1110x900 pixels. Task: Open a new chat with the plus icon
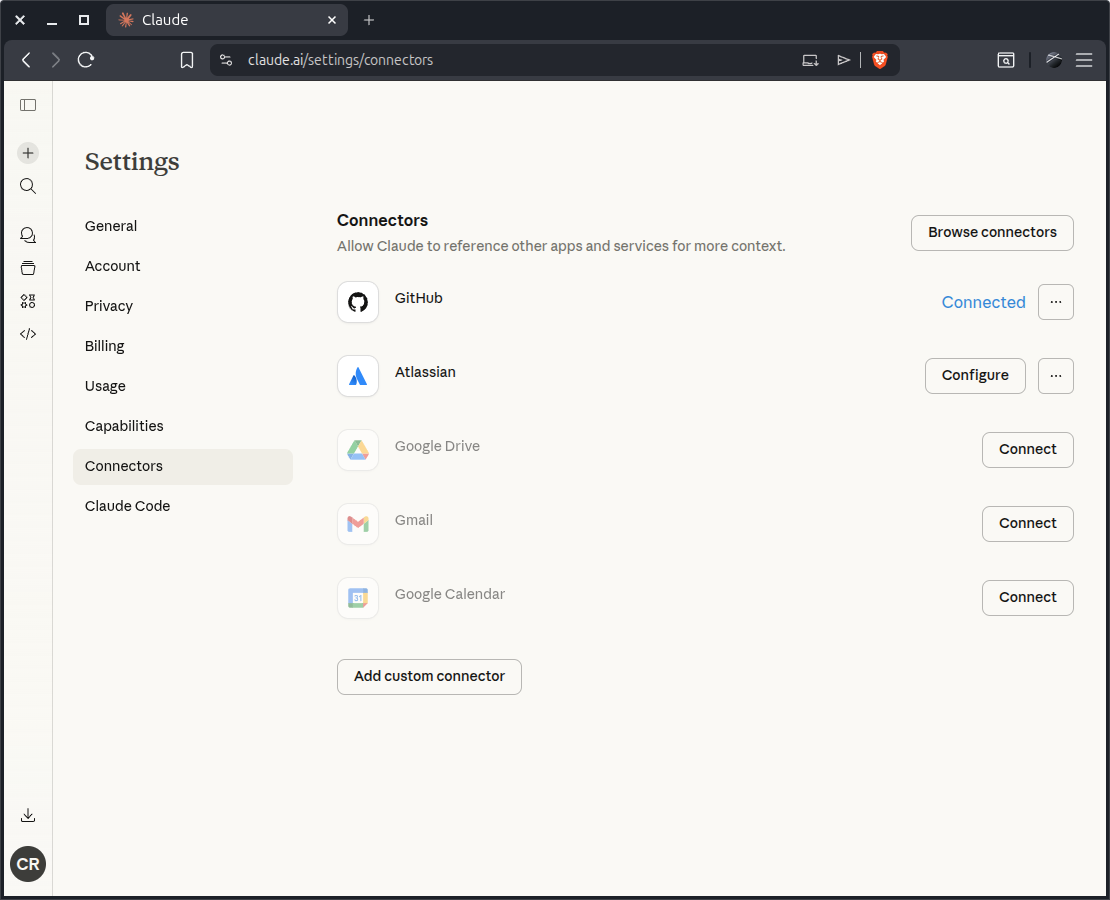pyautogui.click(x=27, y=152)
